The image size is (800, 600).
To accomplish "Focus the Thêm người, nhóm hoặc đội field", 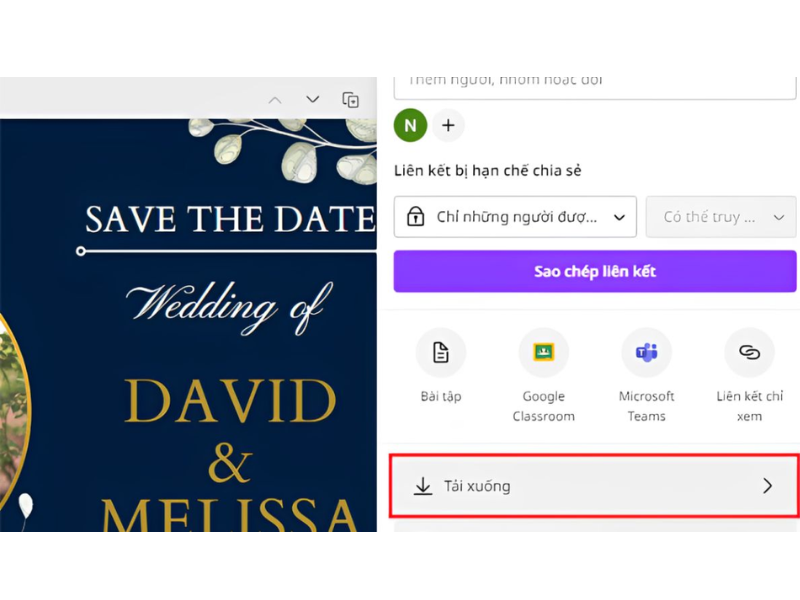I will 594,82.
